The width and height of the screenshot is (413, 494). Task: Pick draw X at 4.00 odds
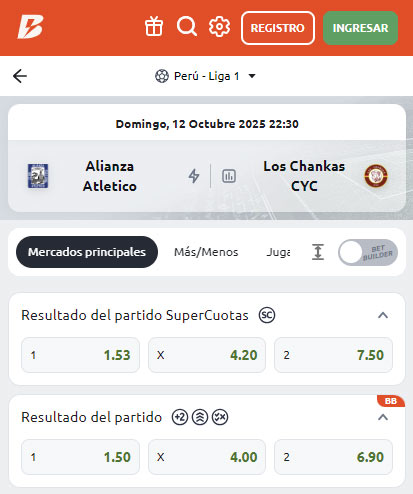pos(207,457)
